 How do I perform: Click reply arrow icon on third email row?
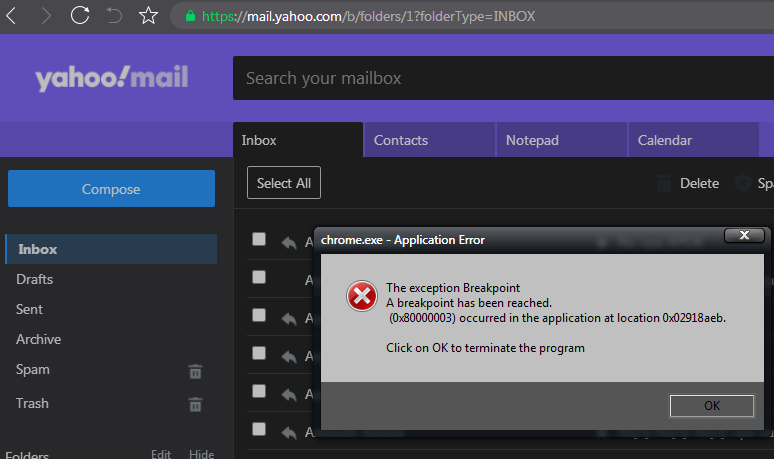289,318
